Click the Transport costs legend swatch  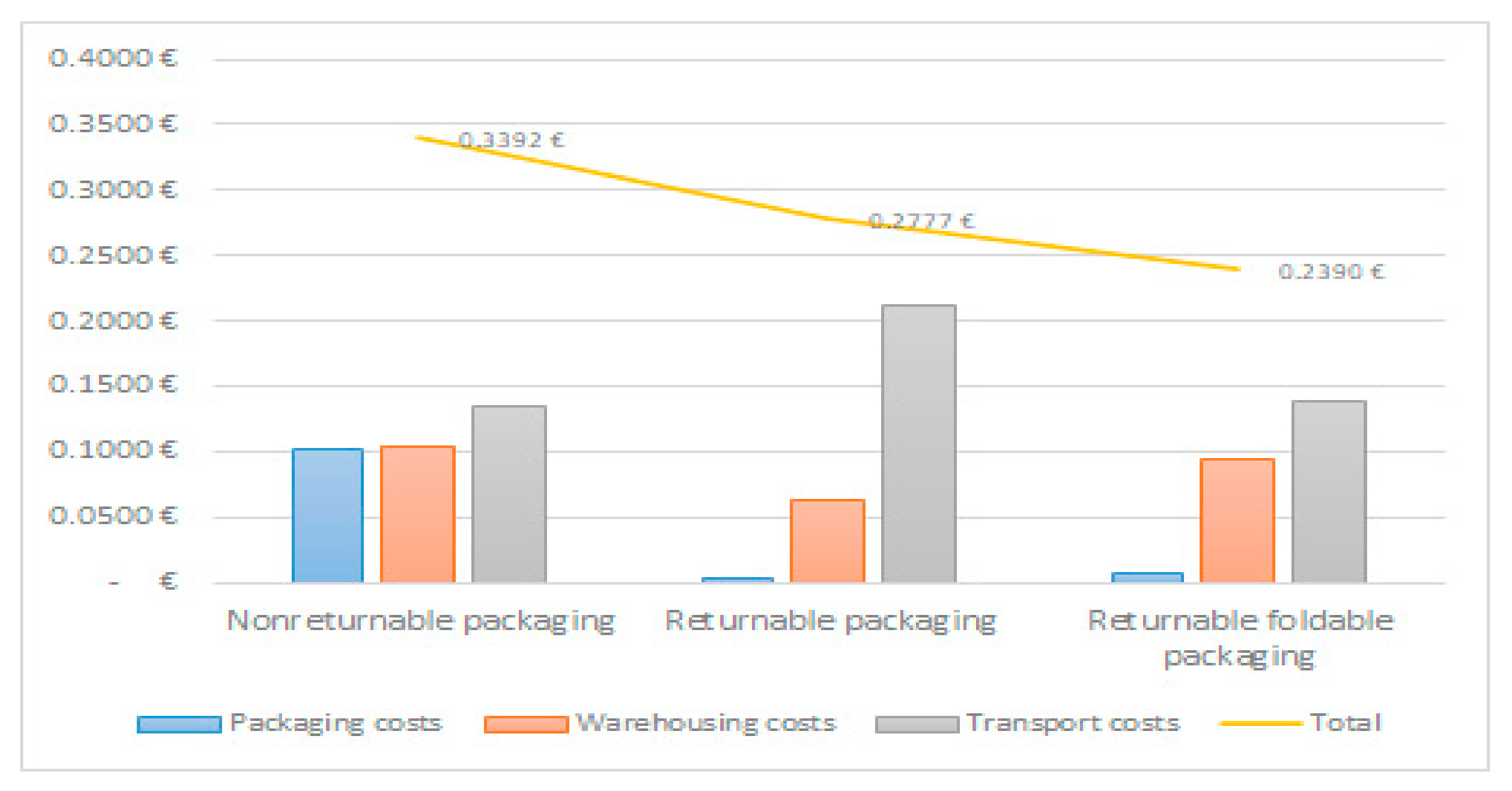coord(916,724)
